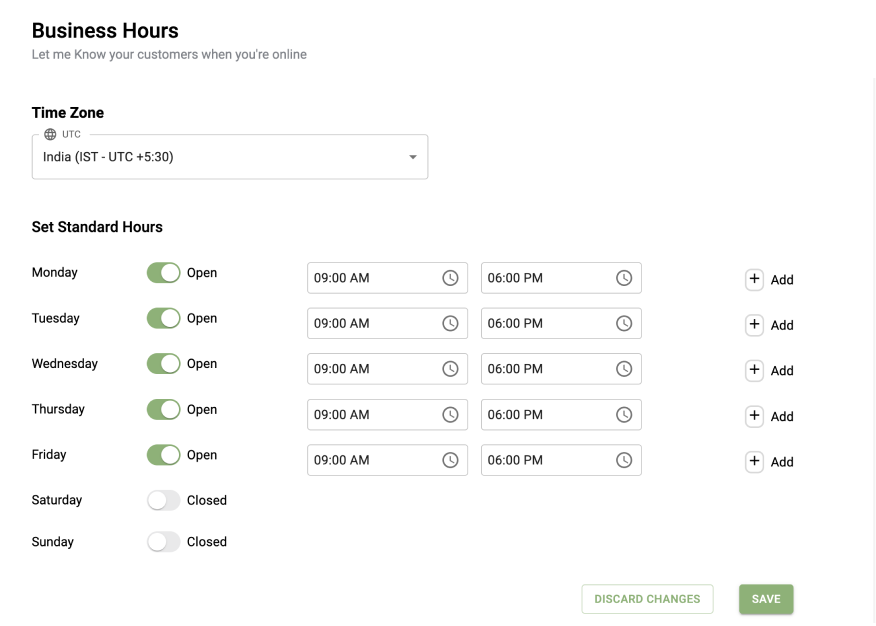
Task: Click clock icon in Friday 06:00 PM field
Action: [624, 460]
